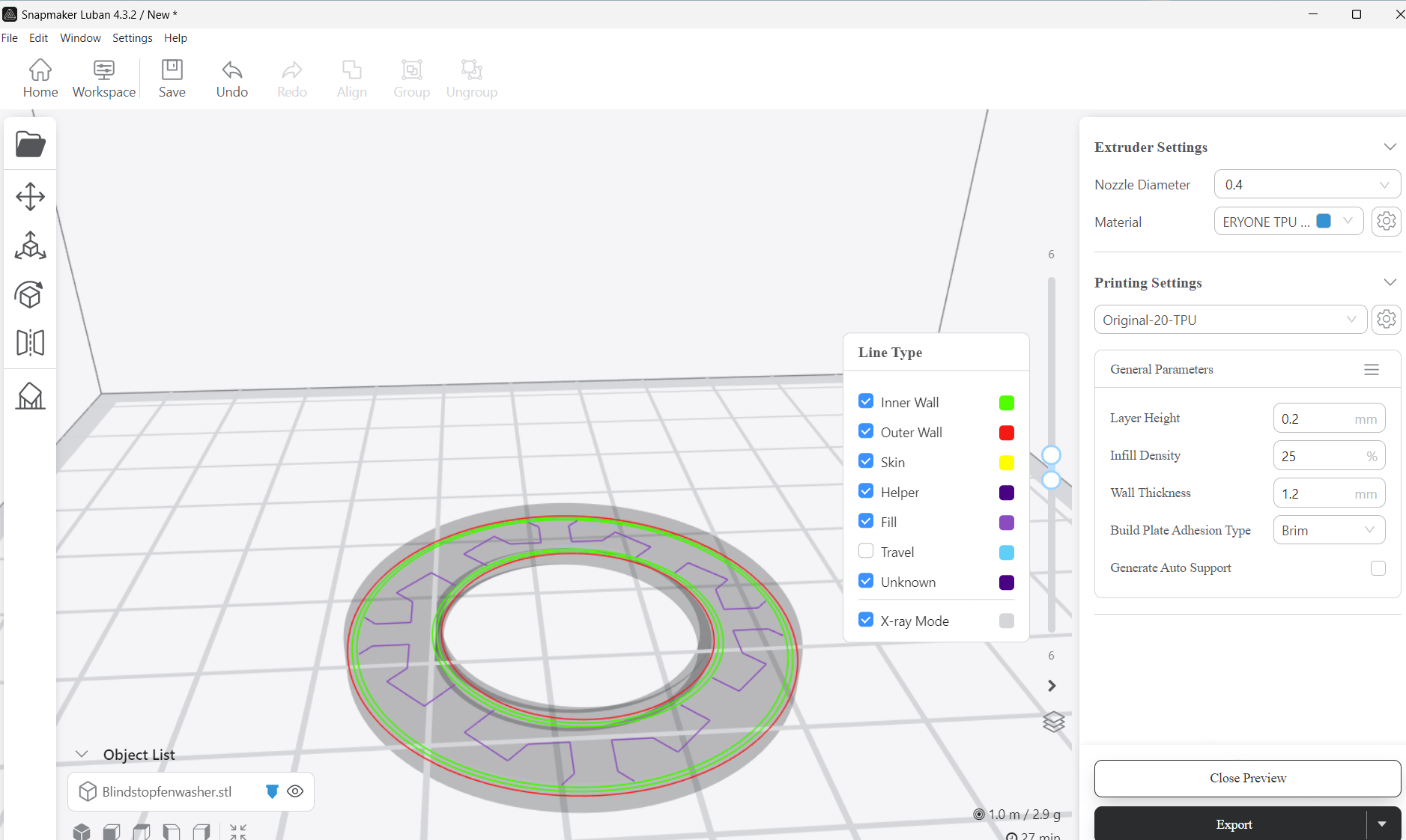Open the Window menu
Viewport: 1406px width, 840px height.
click(80, 38)
